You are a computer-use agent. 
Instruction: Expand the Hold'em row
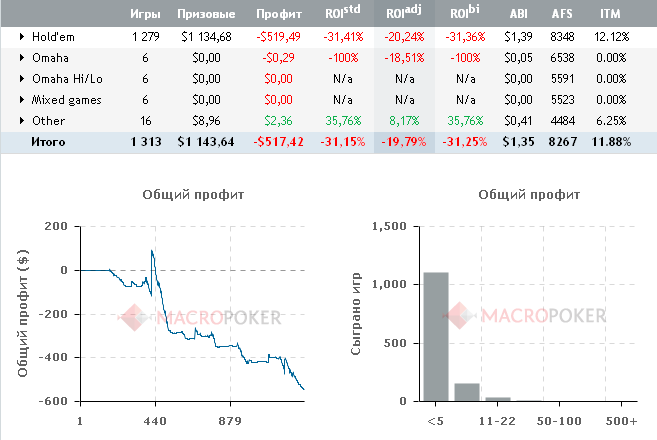pos(22,37)
